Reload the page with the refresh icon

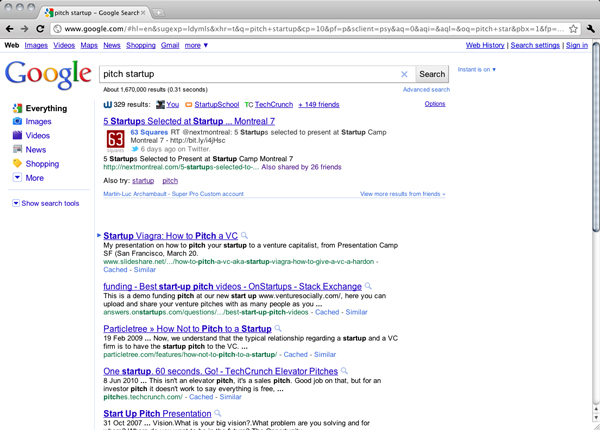pyautogui.click(x=40, y=29)
